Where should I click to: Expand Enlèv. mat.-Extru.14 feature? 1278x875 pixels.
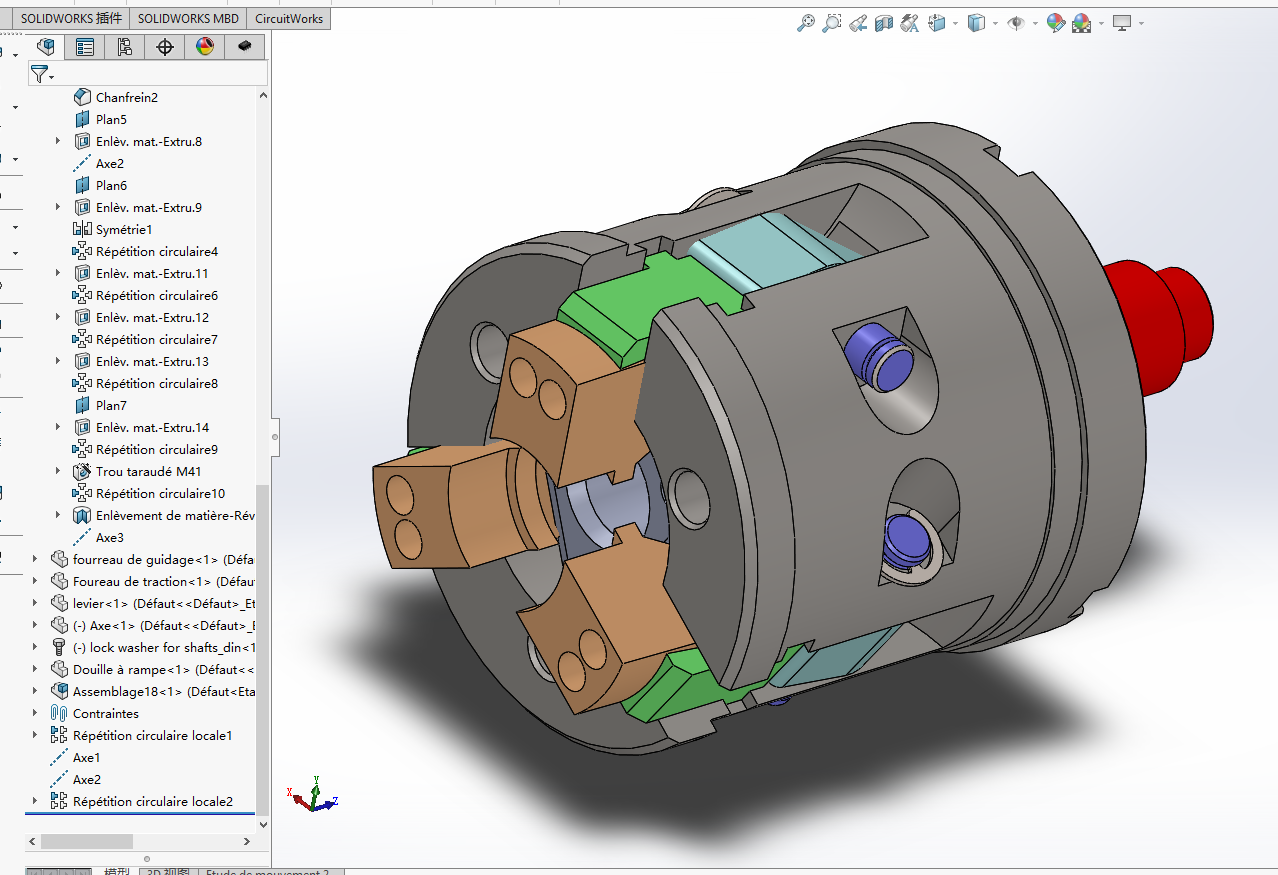click(58, 427)
